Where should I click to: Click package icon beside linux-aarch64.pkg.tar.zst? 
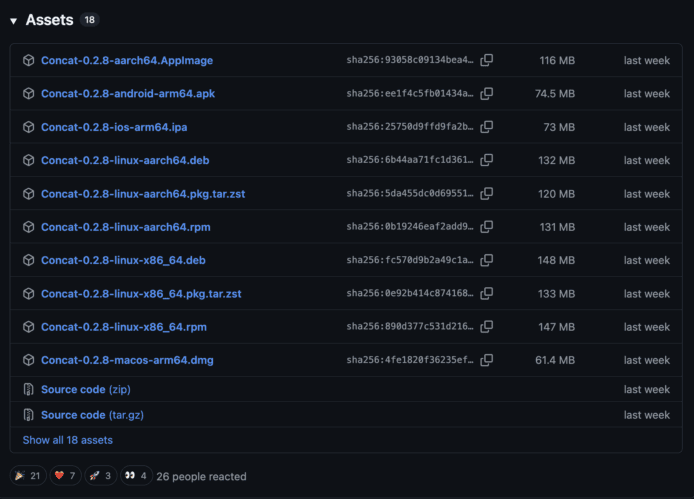(x=28, y=193)
